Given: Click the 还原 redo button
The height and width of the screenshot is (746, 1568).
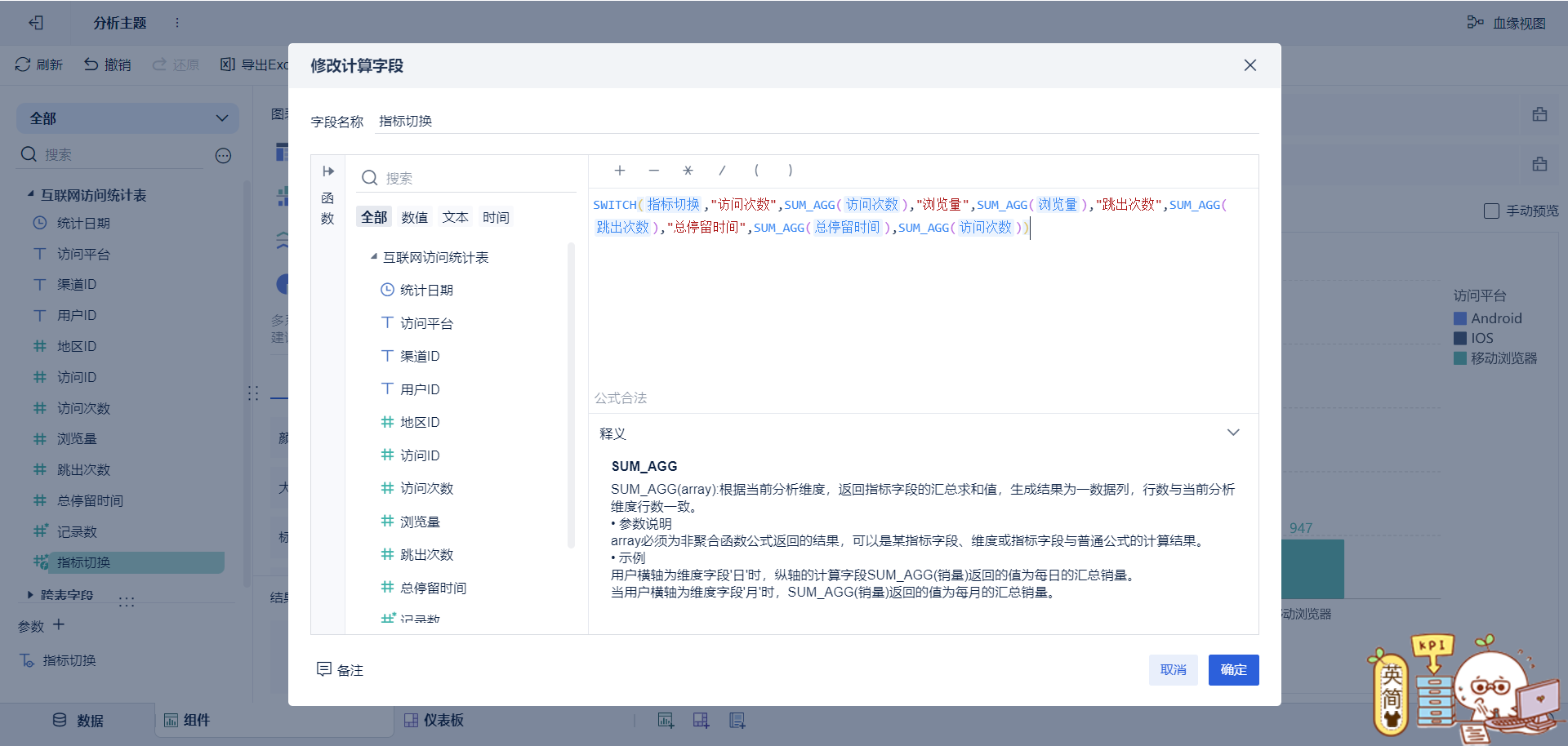Looking at the screenshot, I should [x=176, y=64].
